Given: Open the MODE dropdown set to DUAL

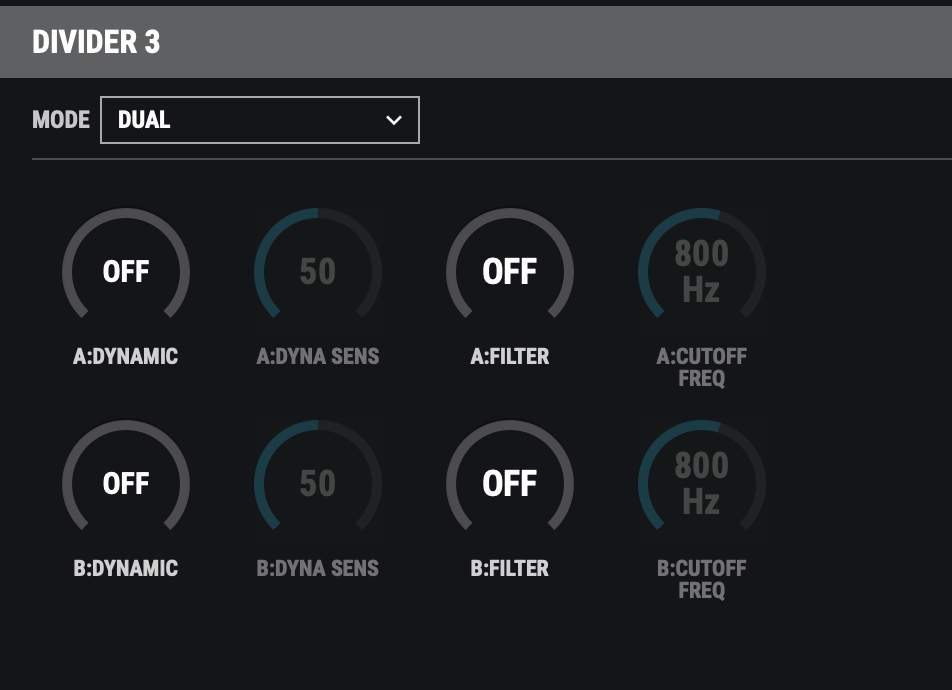Looking at the screenshot, I should (x=260, y=120).
